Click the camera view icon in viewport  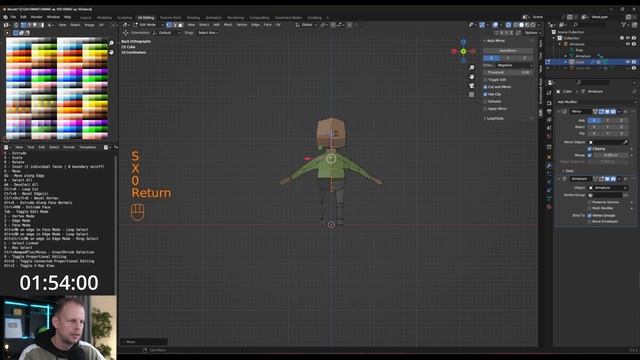tap(472, 86)
